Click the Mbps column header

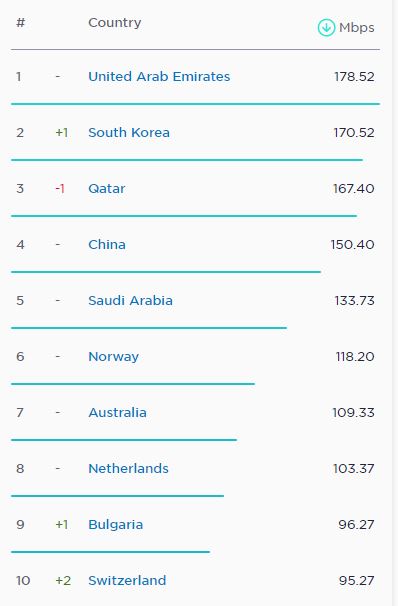pyautogui.click(x=357, y=28)
